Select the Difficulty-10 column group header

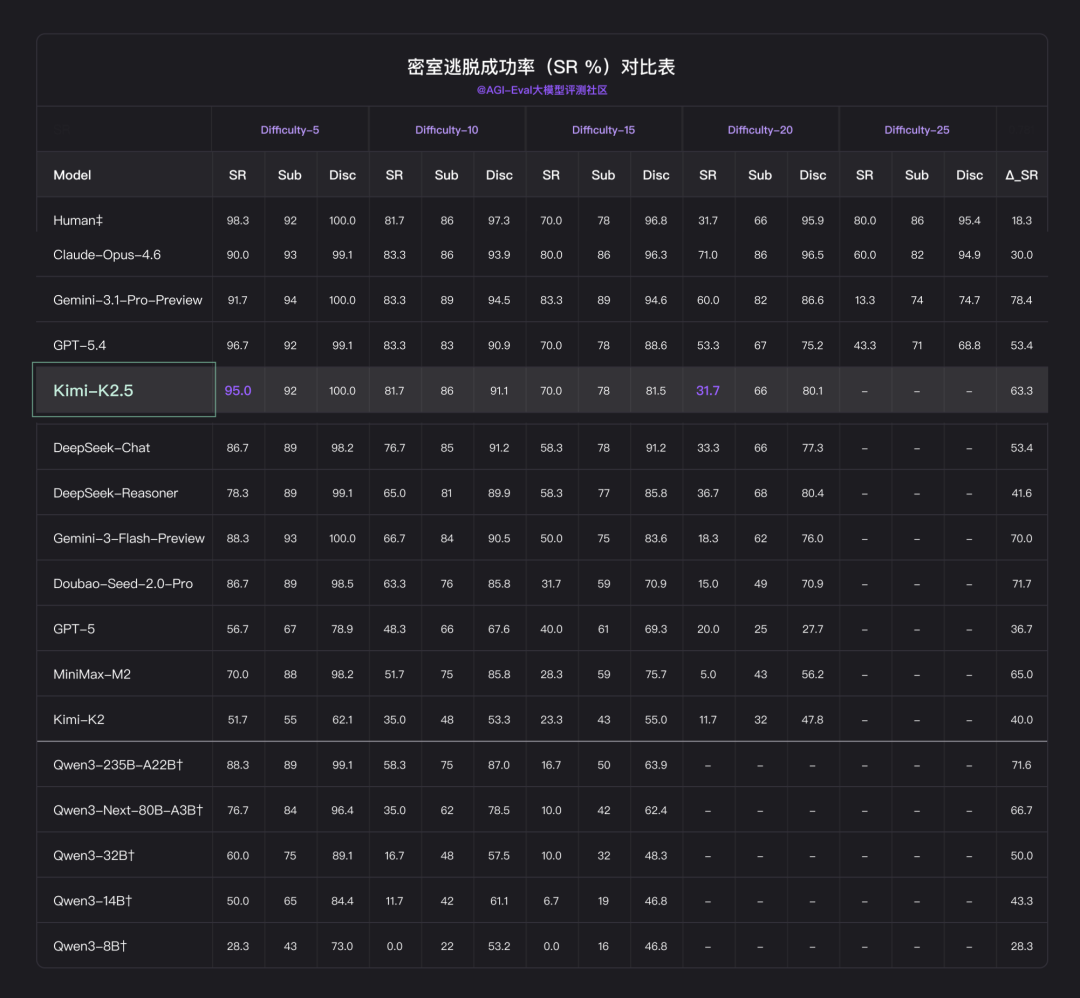(x=446, y=130)
